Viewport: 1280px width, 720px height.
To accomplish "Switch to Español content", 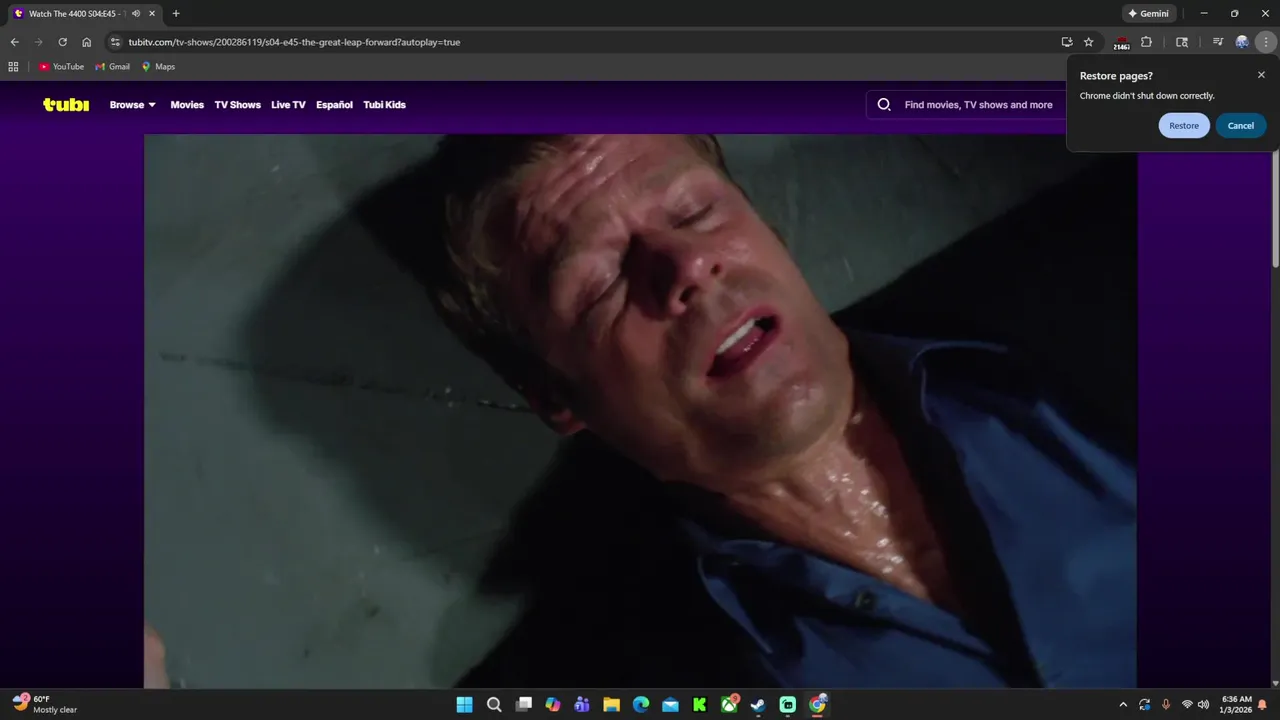I will coord(334,105).
